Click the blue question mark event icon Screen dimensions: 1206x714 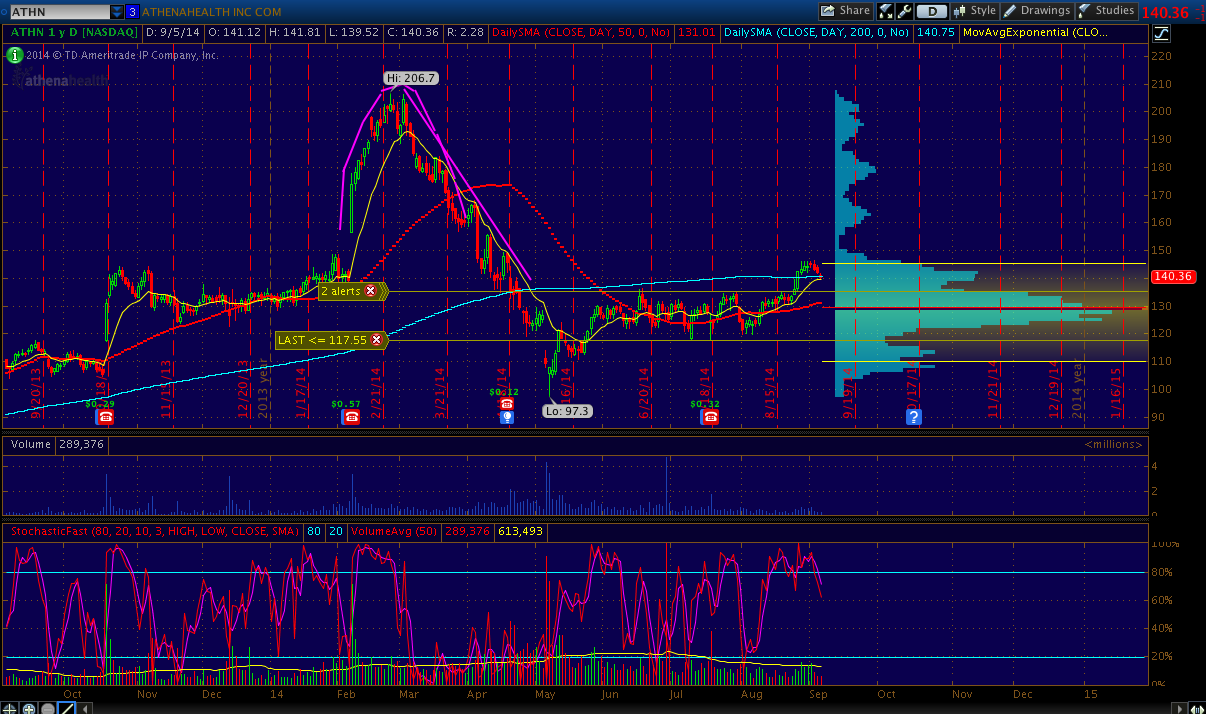913,417
